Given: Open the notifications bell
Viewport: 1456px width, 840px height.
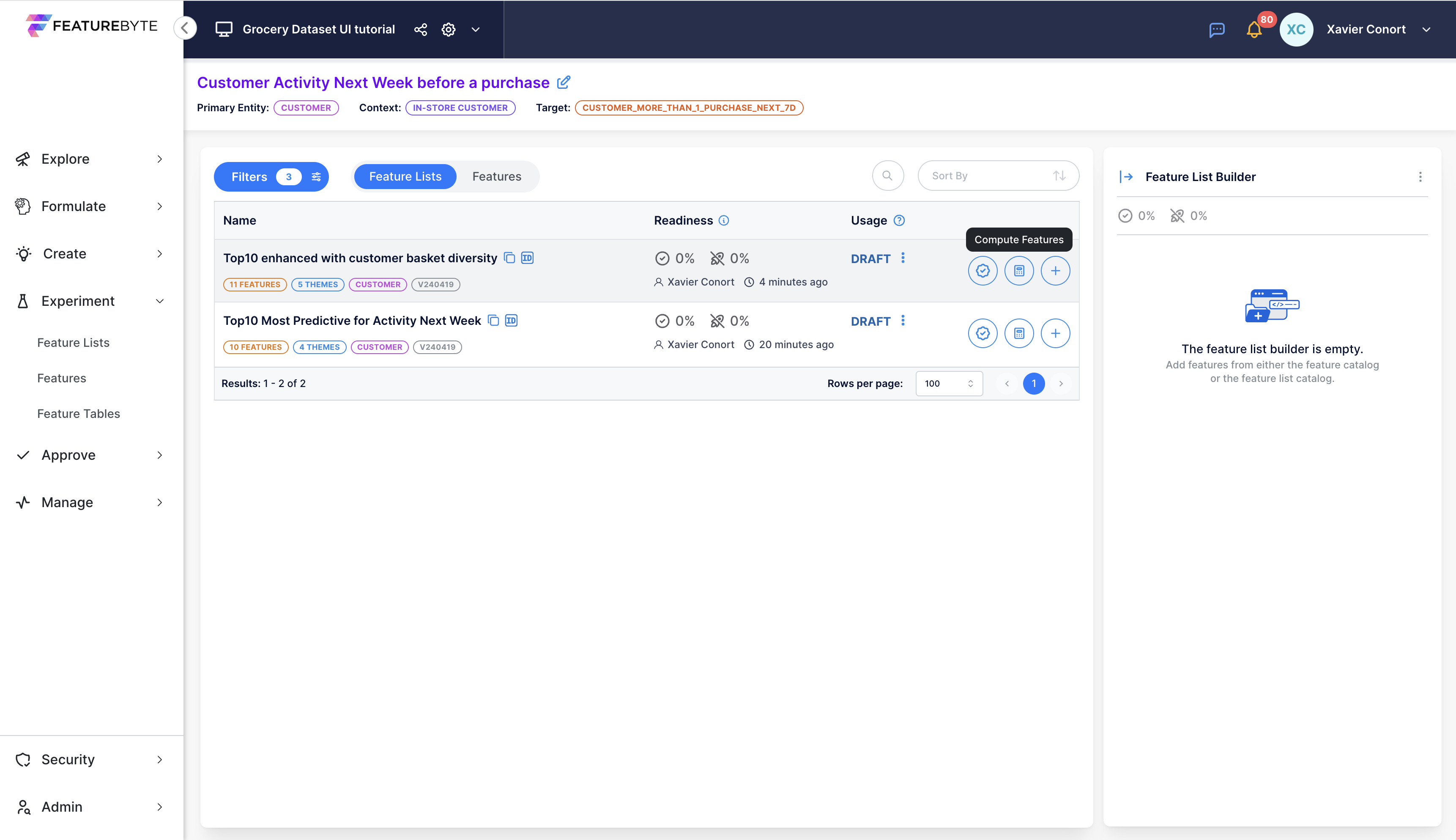Looking at the screenshot, I should pyautogui.click(x=1253, y=30).
